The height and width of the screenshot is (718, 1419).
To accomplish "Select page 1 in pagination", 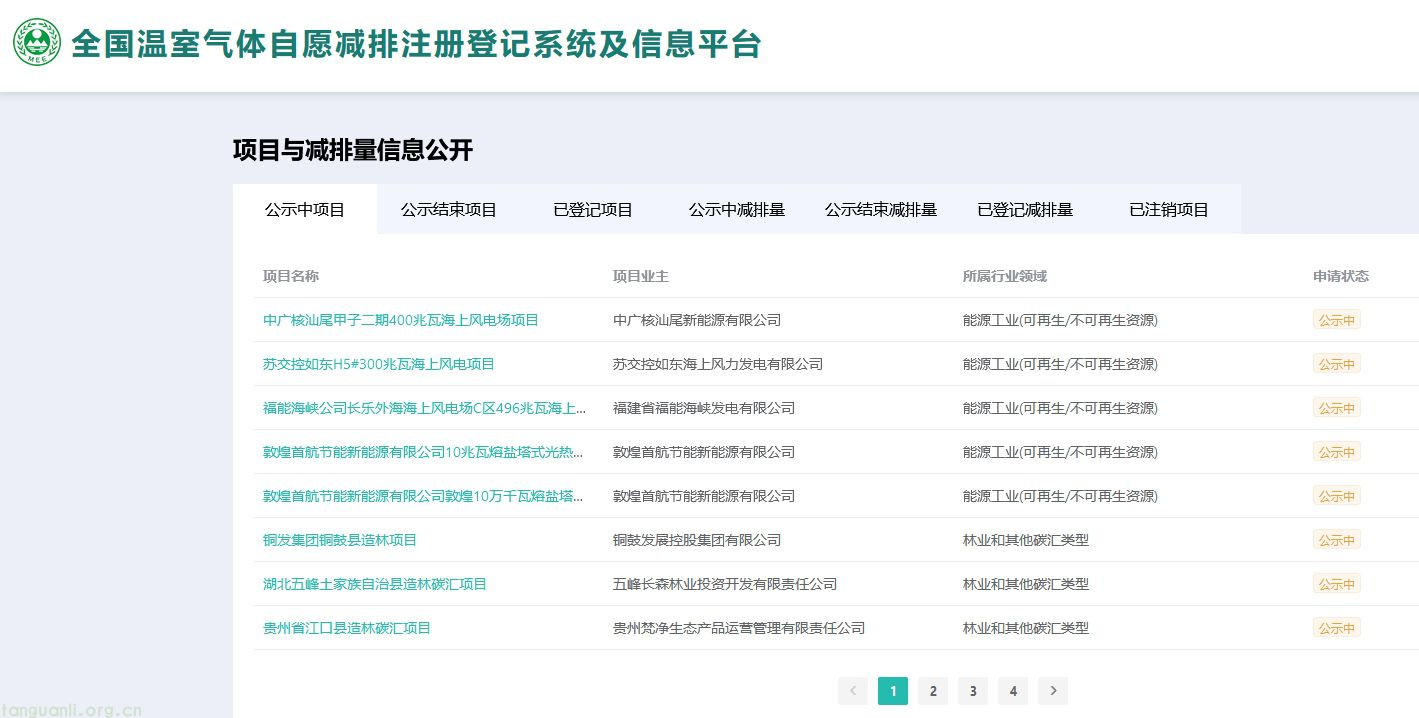I will tap(893, 691).
